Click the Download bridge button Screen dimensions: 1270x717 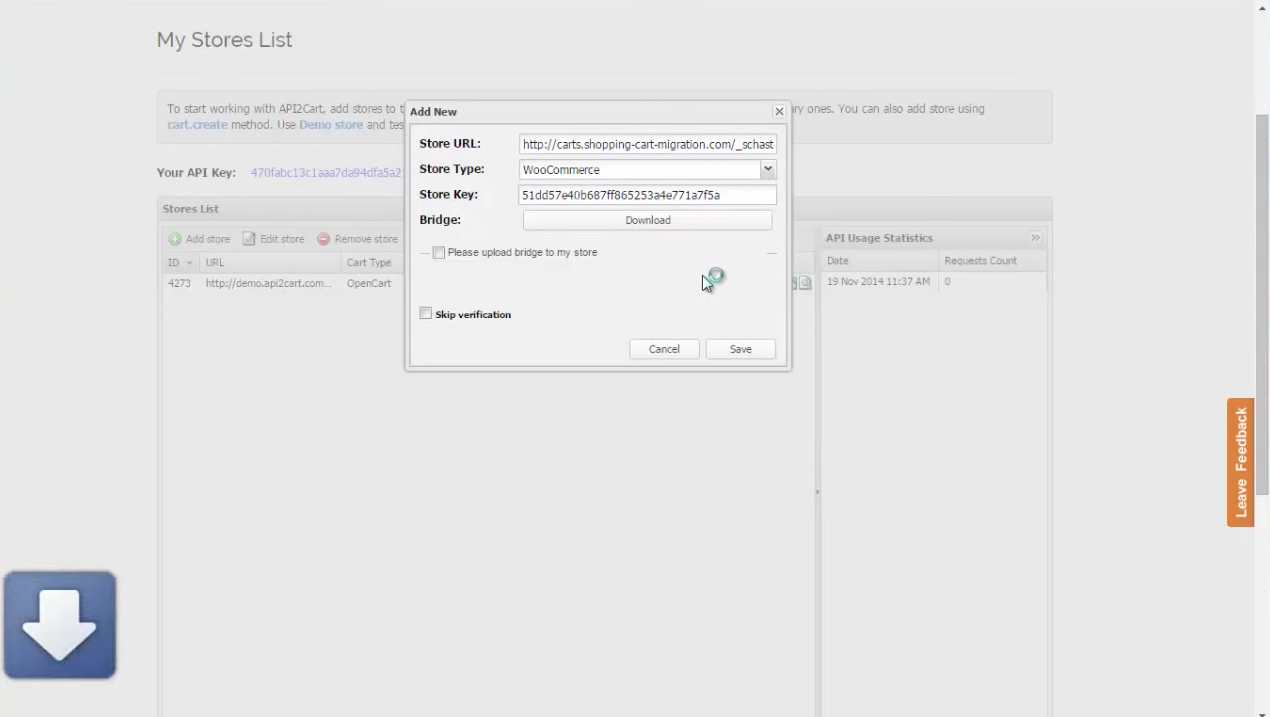coord(648,220)
